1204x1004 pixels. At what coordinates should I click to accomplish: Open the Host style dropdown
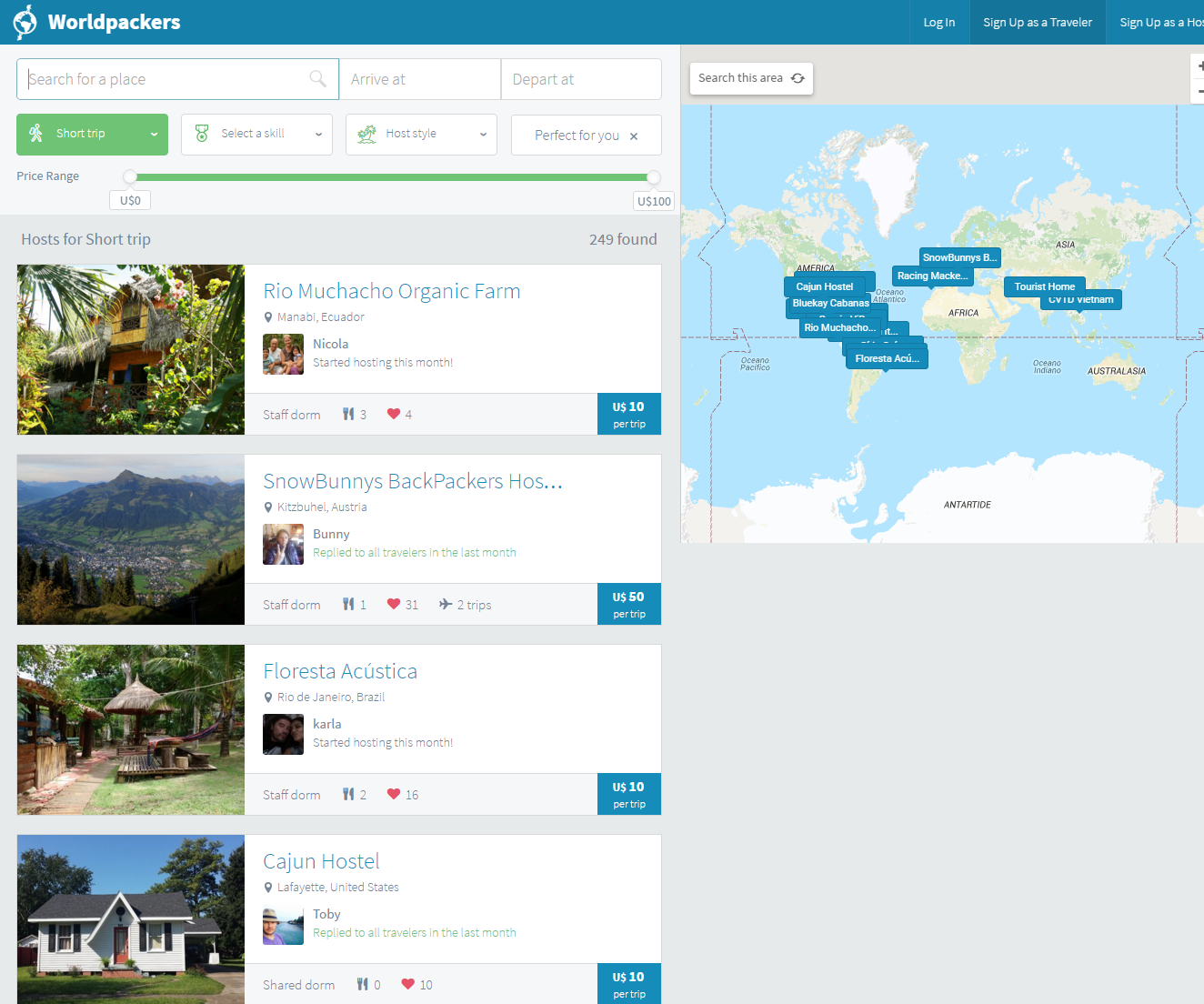pos(421,135)
